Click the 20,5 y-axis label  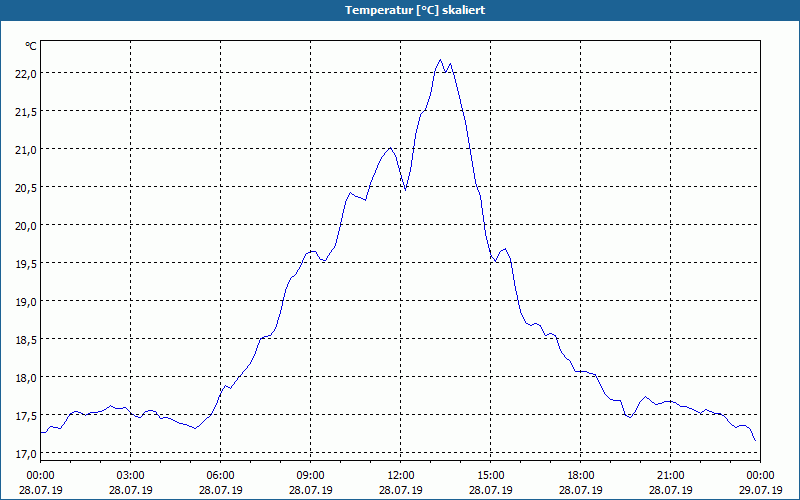[26, 188]
